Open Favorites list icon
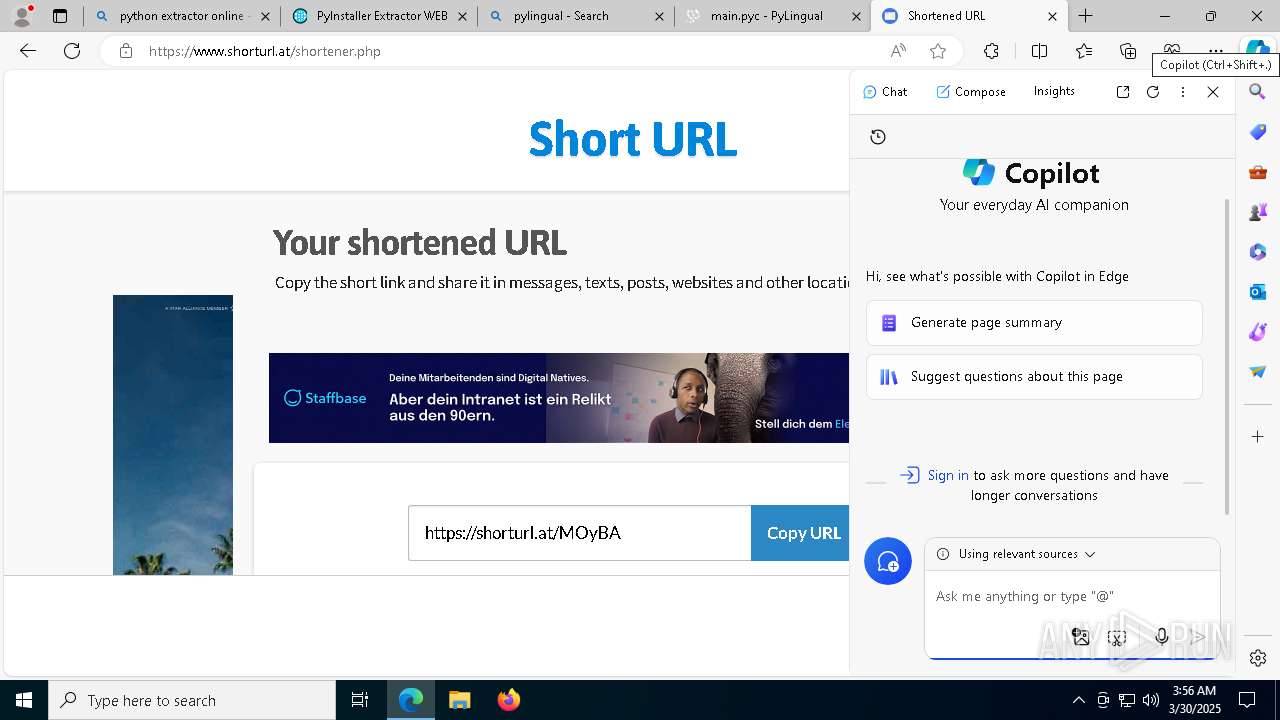The width and height of the screenshot is (1280, 720). click(1084, 51)
